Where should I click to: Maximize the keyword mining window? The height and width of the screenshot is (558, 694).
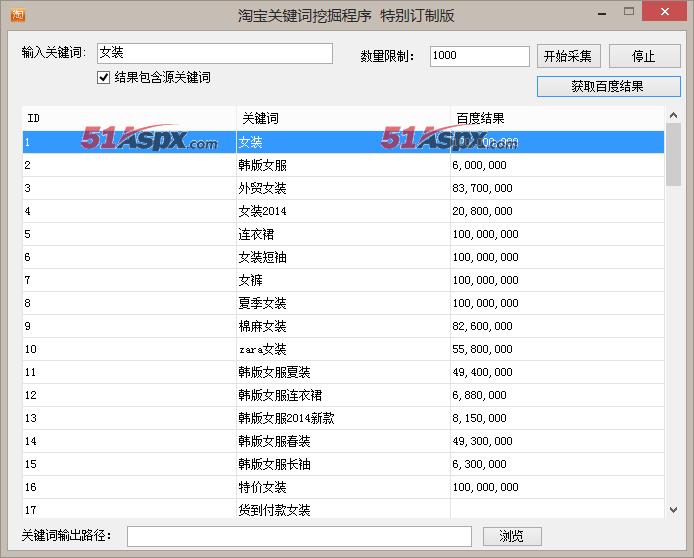click(629, 12)
